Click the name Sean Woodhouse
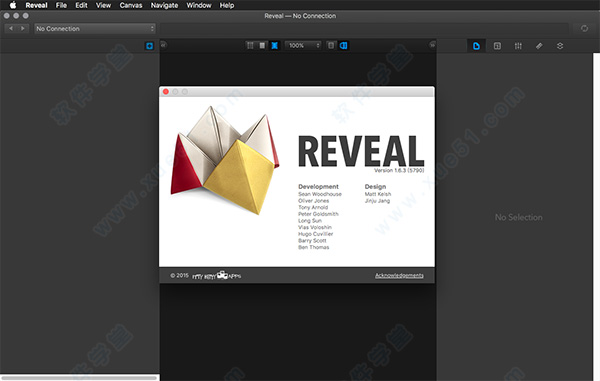Viewport: 600px width, 381px height. [320, 194]
